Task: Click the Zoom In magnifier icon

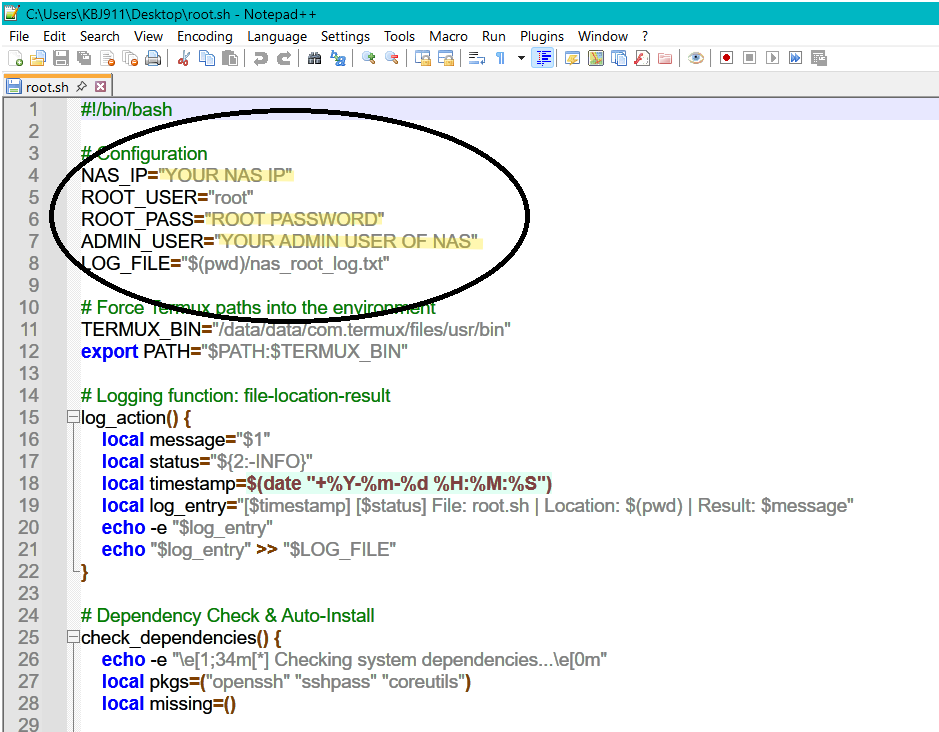Action: (369, 59)
